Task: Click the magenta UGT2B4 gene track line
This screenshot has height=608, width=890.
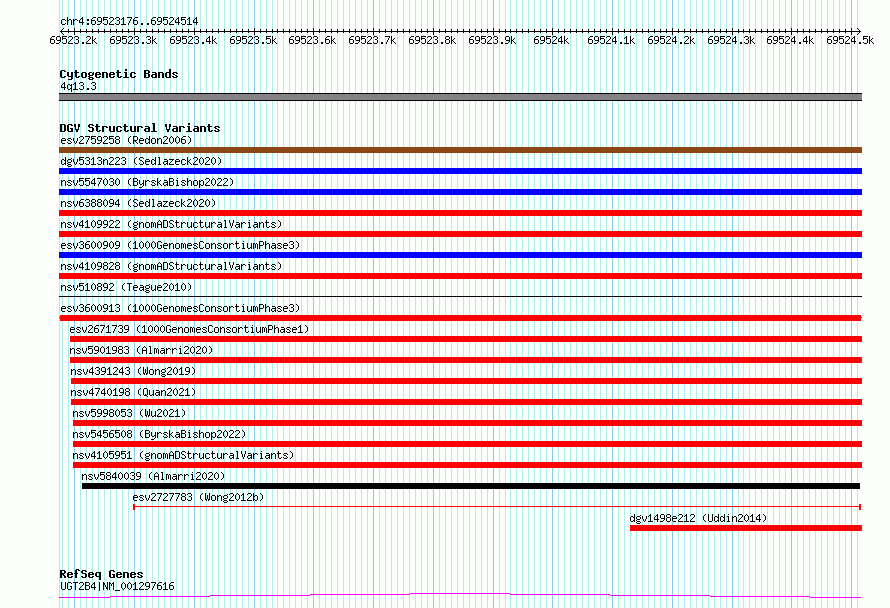Action: click(460, 596)
